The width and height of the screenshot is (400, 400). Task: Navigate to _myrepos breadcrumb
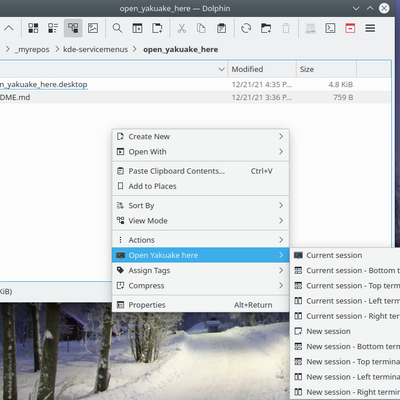tap(32, 49)
